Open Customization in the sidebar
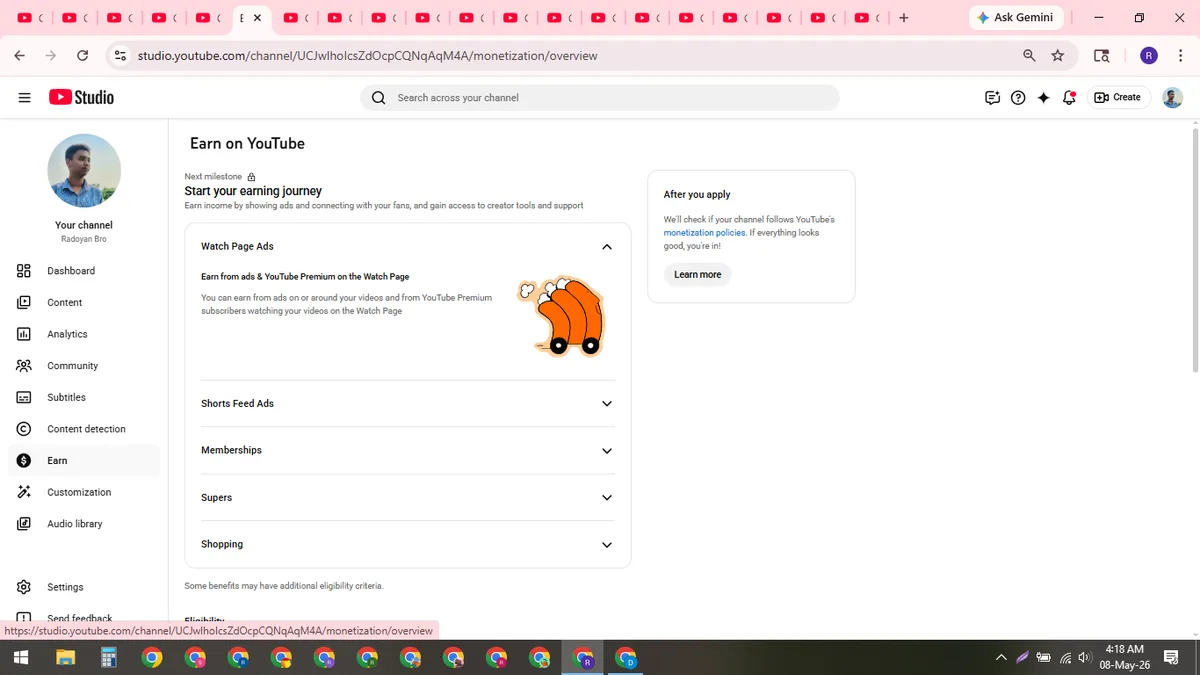 click(84, 492)
